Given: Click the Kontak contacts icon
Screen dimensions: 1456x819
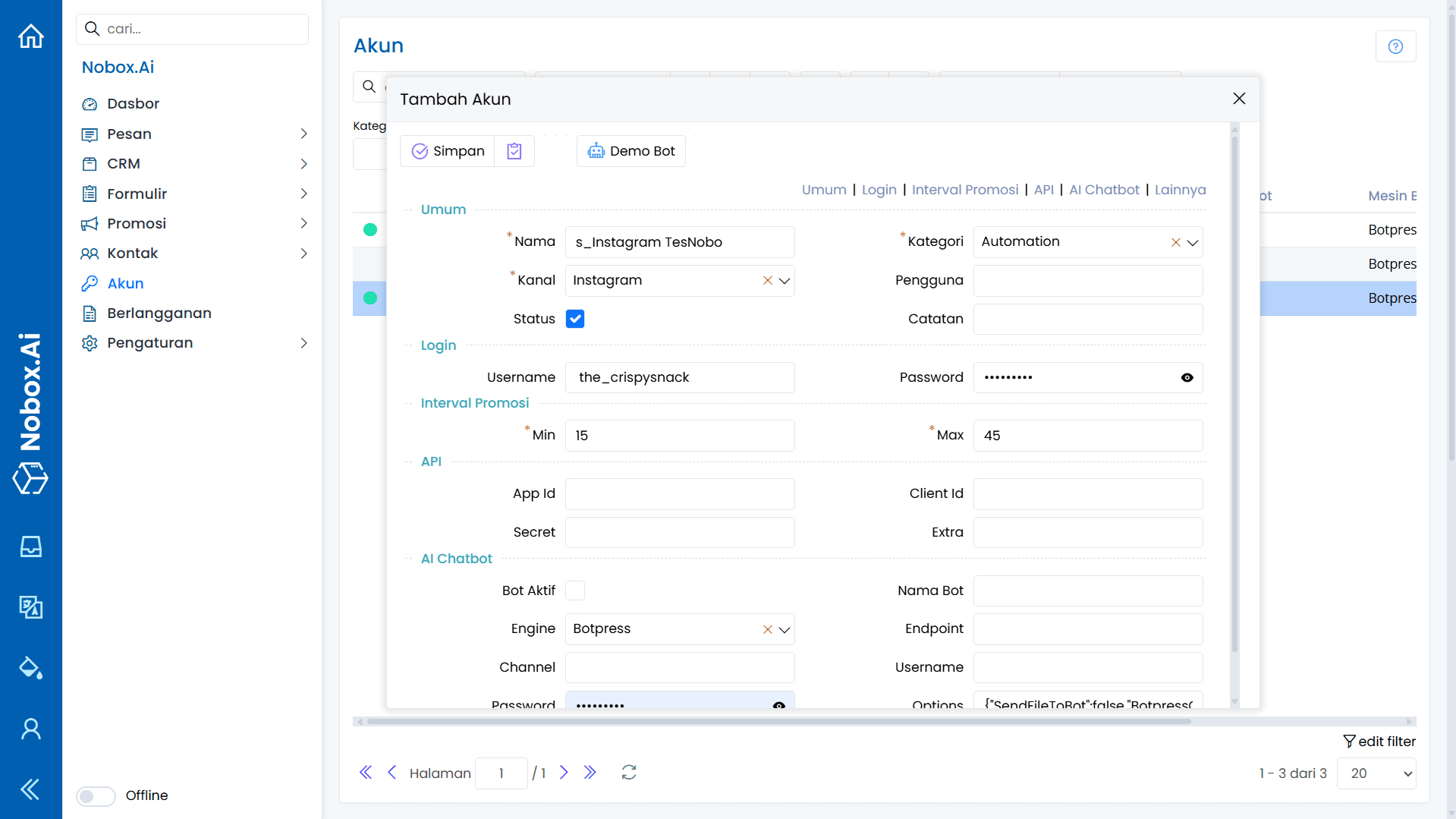Looking at the screenshot, I should pyautogui.click(x=90, y=253).
